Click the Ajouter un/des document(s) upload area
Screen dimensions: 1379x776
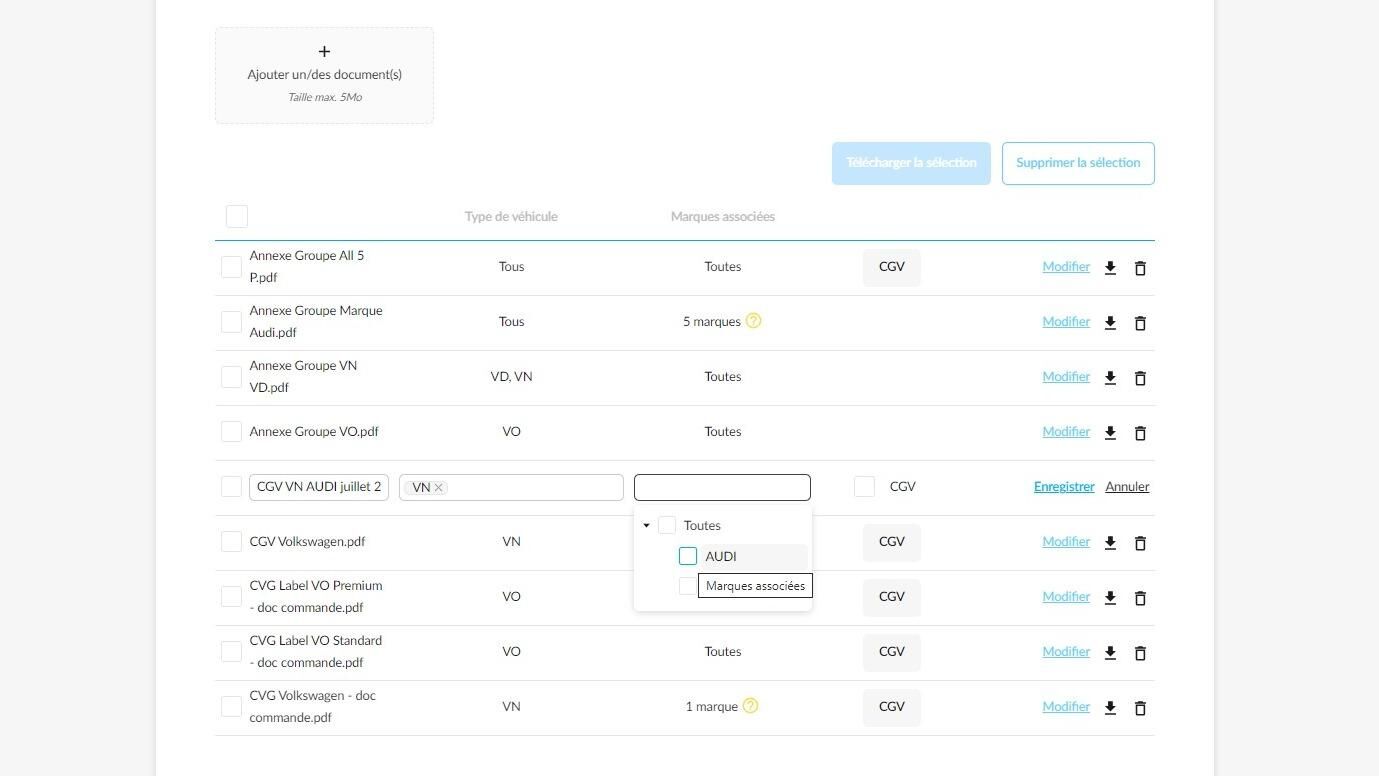324,75
